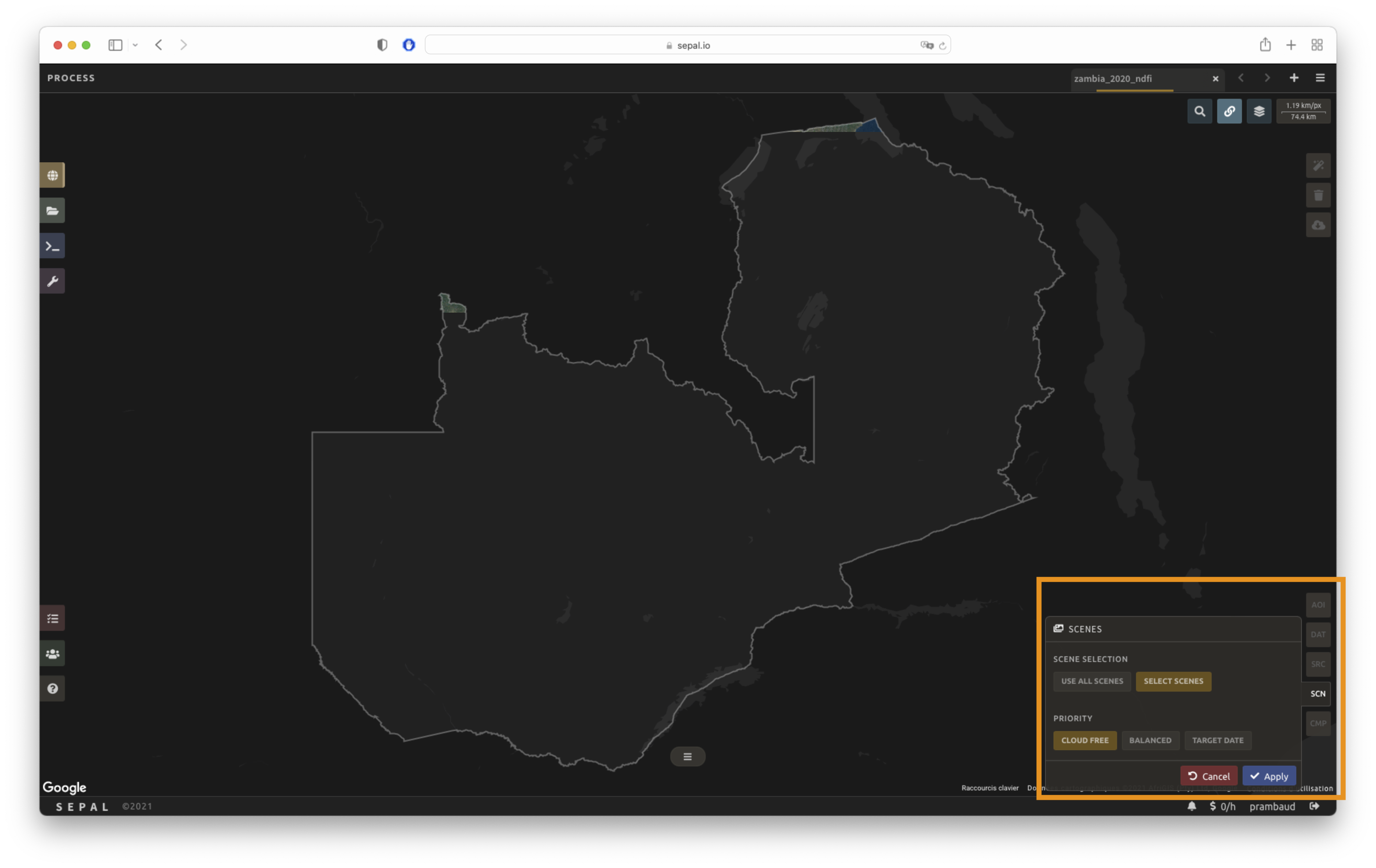The height and width of the screenshot is (868, 1376).
Task: Open the Users group icon in sidebar
Action: coord(52,654)
